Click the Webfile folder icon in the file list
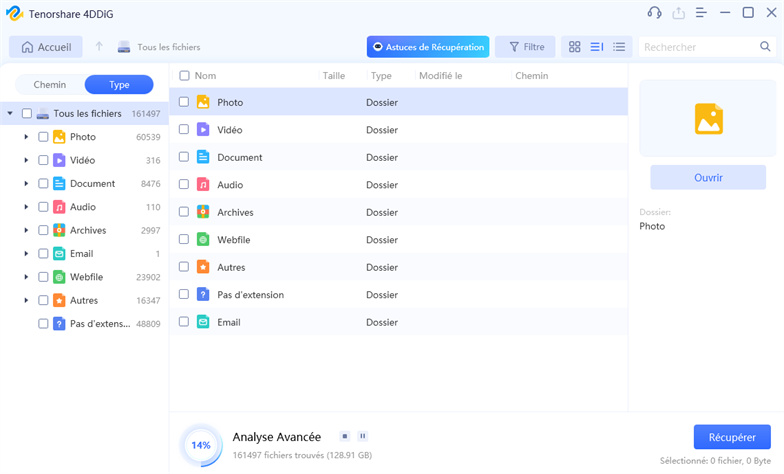The width and height of the screenshot is (784, 474). [x=203, y=240]
